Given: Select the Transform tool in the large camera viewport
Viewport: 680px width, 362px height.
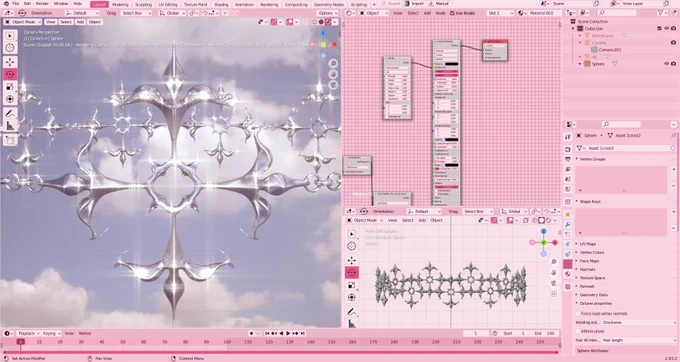Looking at the screenshot, I should 10,99.
